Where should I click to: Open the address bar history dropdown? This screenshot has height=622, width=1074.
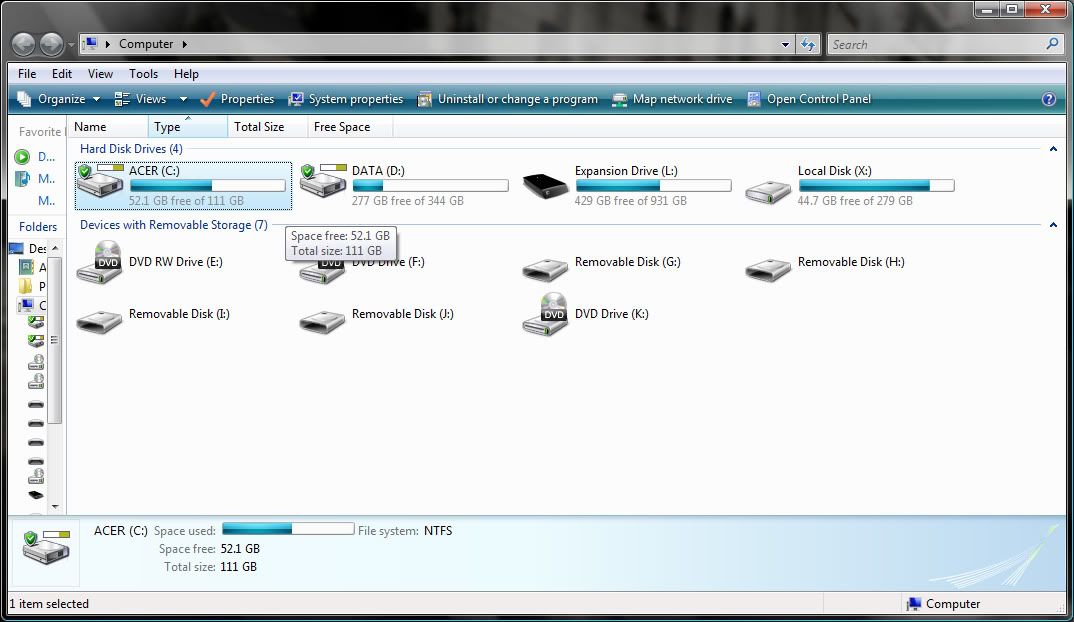pyautogui.click(x=785, y=45)
